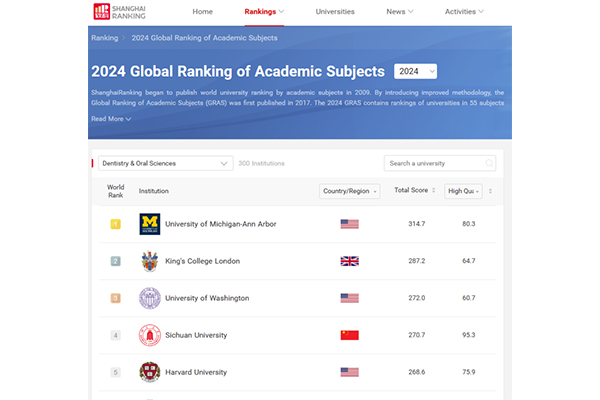
Task: Click total score 314.7
Action: coord(416,224)
